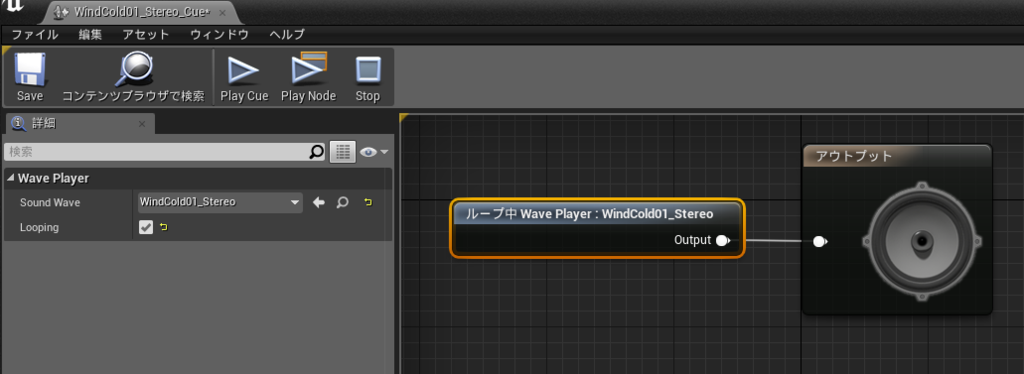Open the 編集 menu
The height and width of the screenshot is (374, 1024).
90,35
